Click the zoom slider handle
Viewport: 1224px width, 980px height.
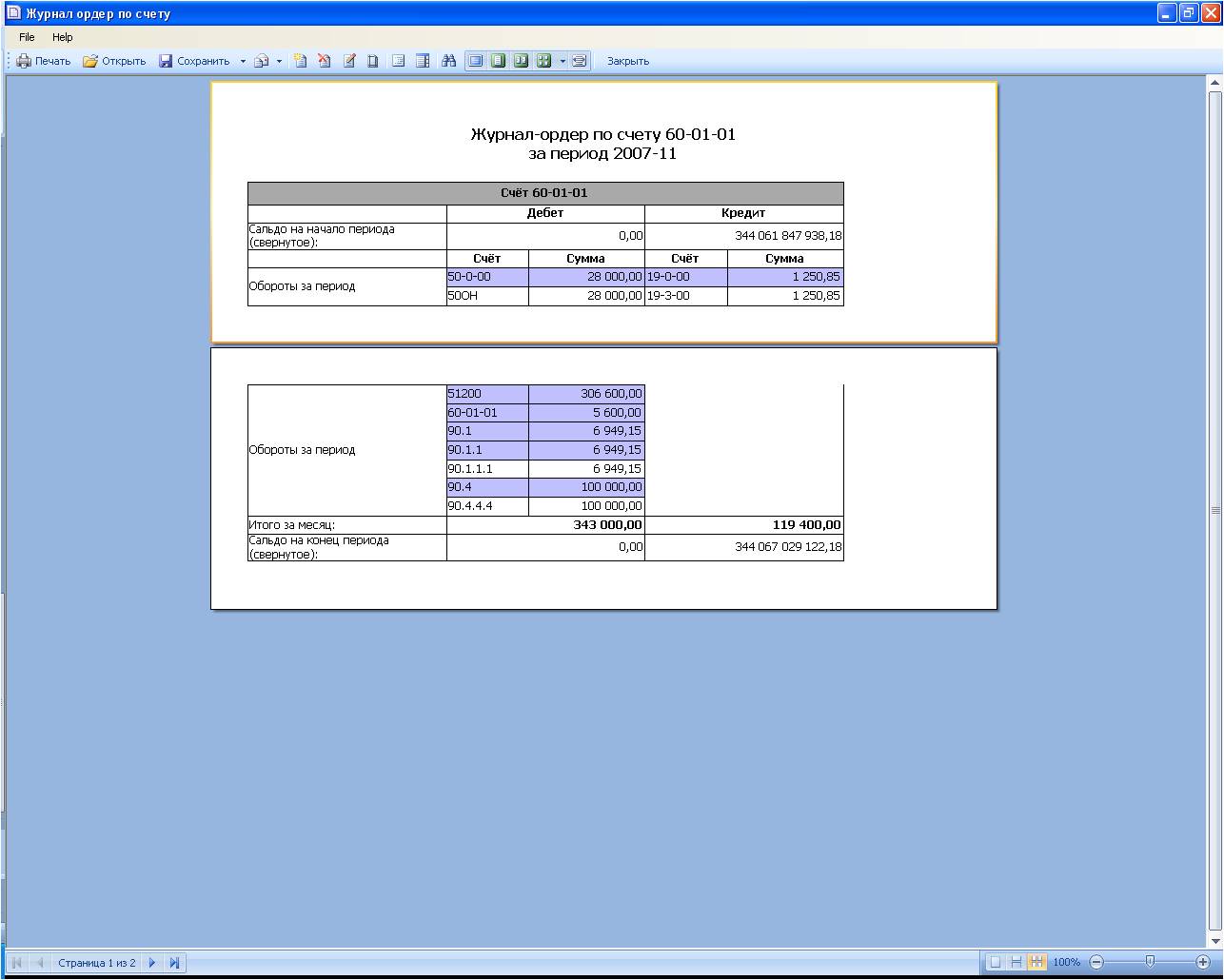point(1150,962)
